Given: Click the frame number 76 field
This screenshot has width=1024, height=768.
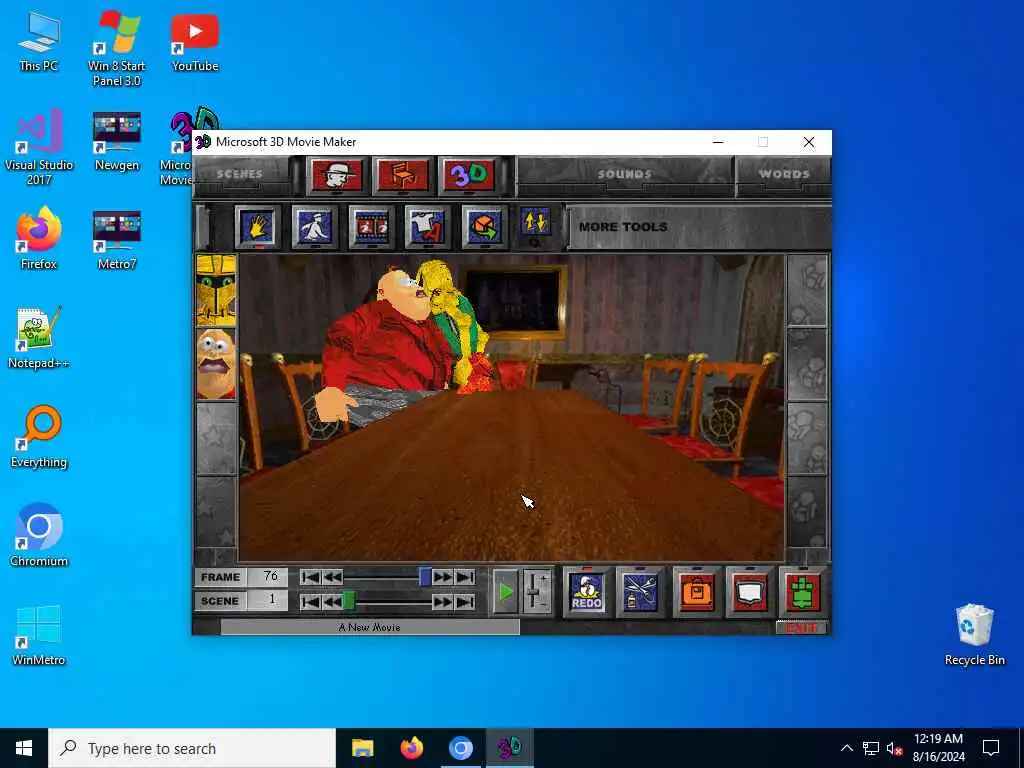Looking at the screenshot, I should click(x=268, y=577).
